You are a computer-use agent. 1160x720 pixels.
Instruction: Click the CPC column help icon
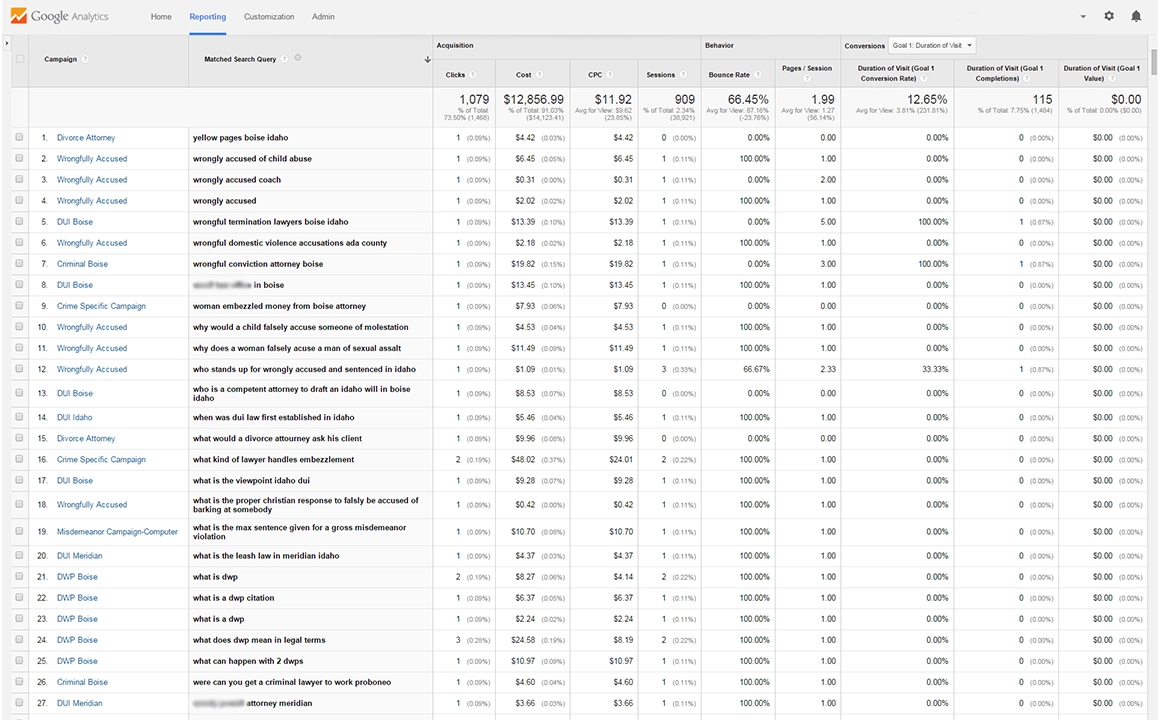pos(610,75)
